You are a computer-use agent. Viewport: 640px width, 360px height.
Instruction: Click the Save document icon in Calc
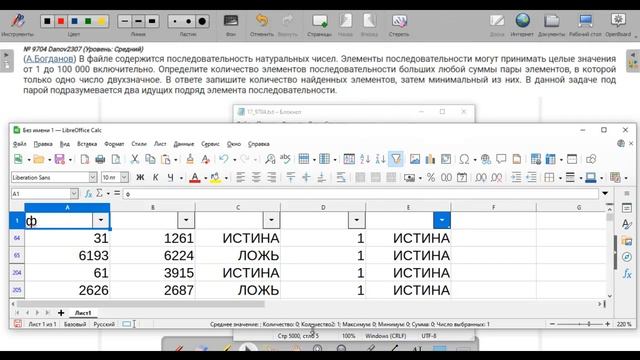60,159
